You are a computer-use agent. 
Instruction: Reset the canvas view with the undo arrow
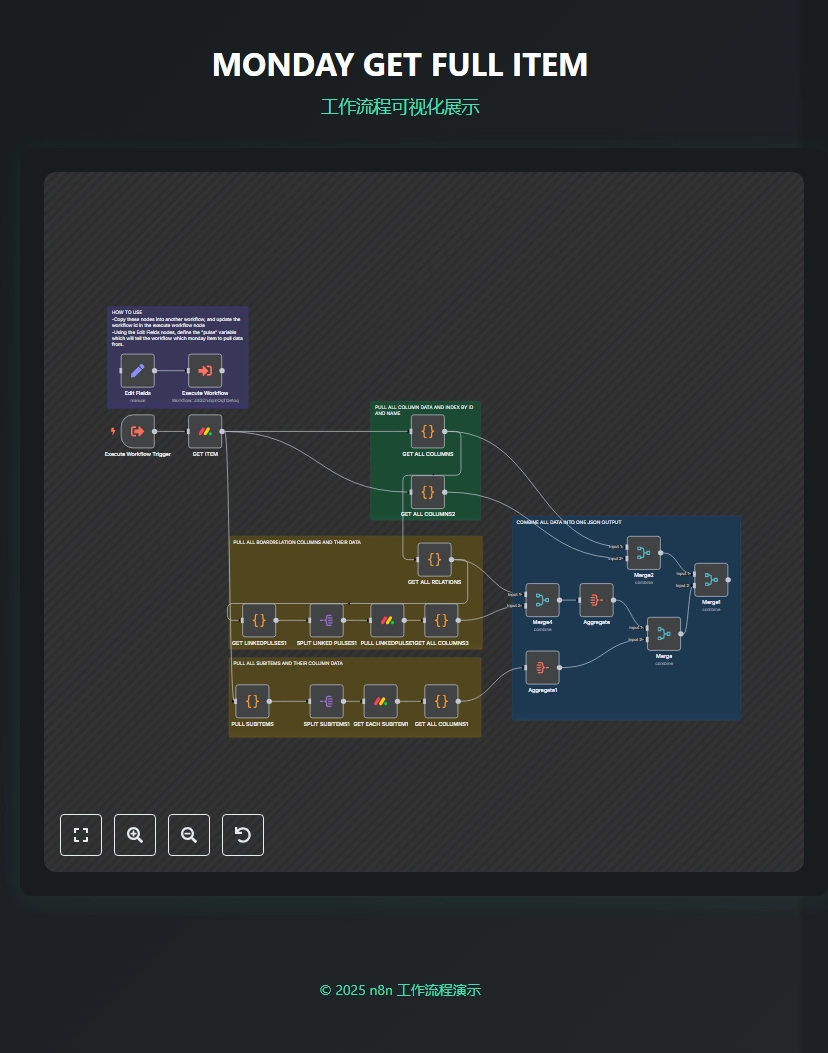243,835
